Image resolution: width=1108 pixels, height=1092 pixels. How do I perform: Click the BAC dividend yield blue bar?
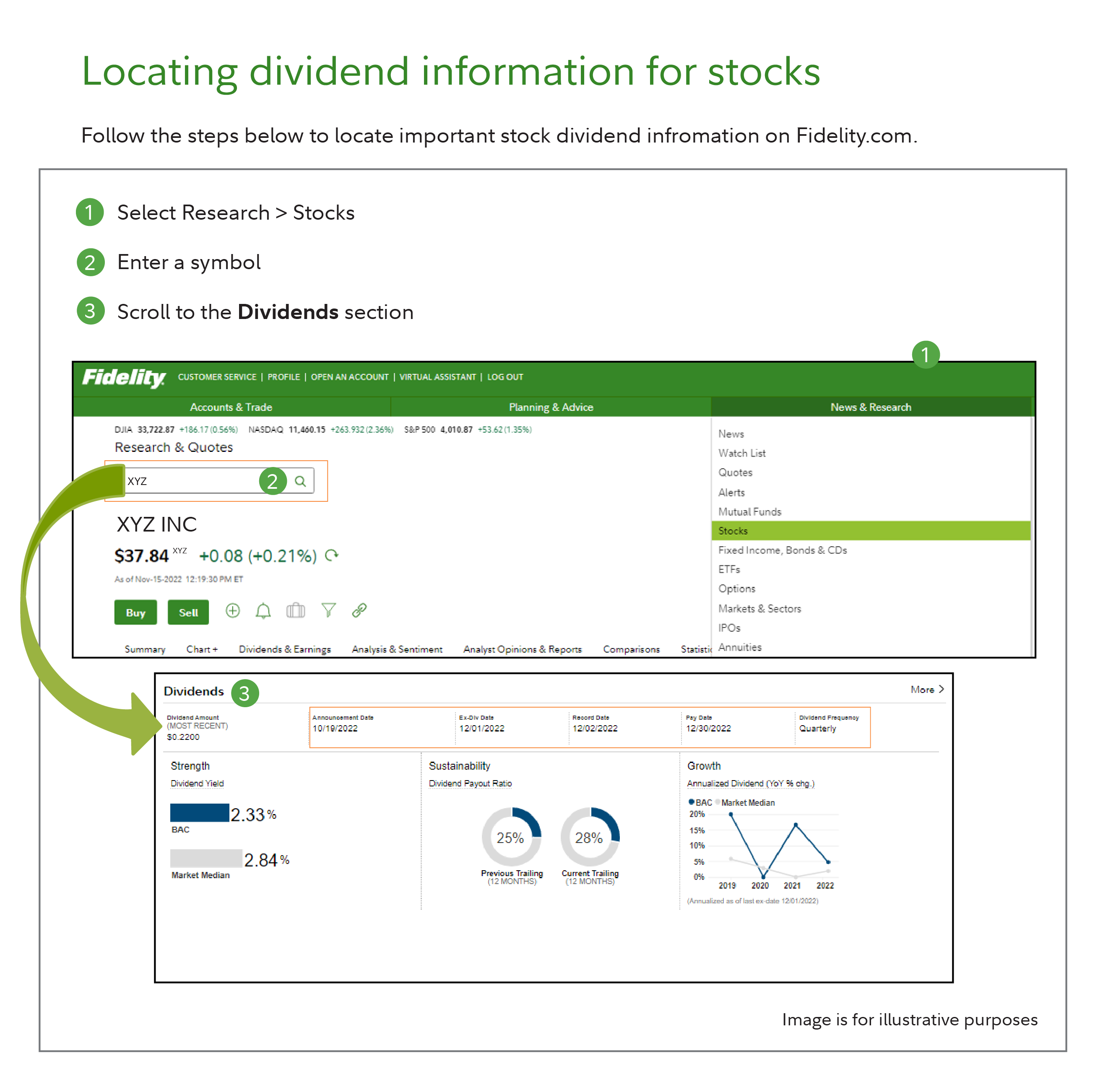pos(200,813)
